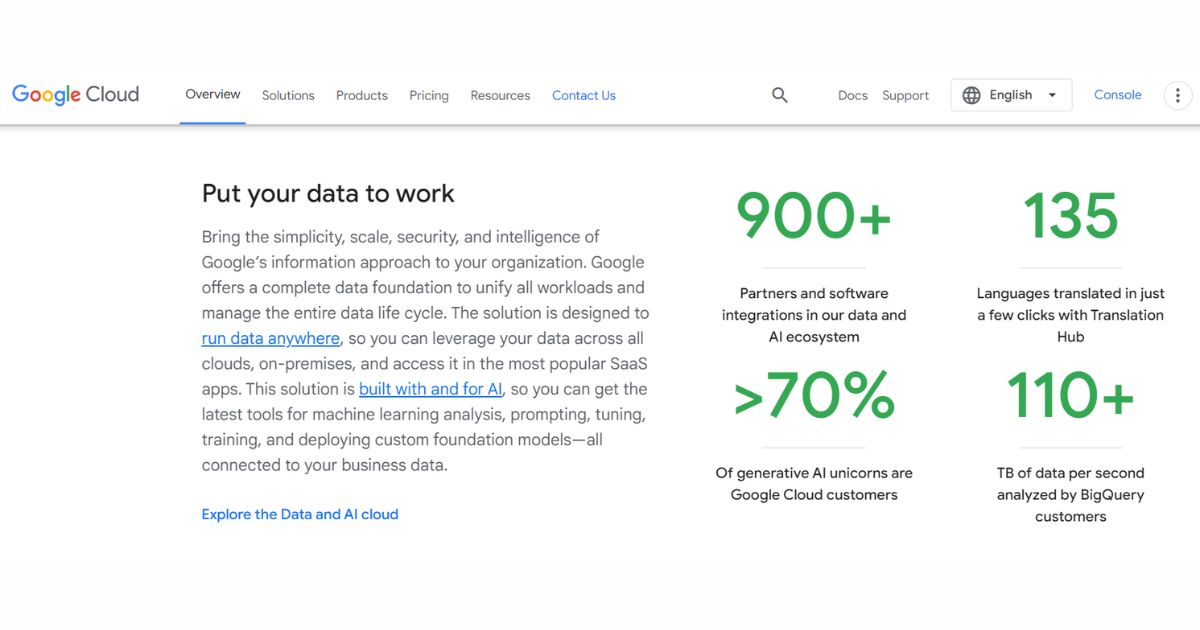Select Explore the Data and AI cloud
Image resolution: width=1200 pixels, height=630 pixels.
coord(299,514)
